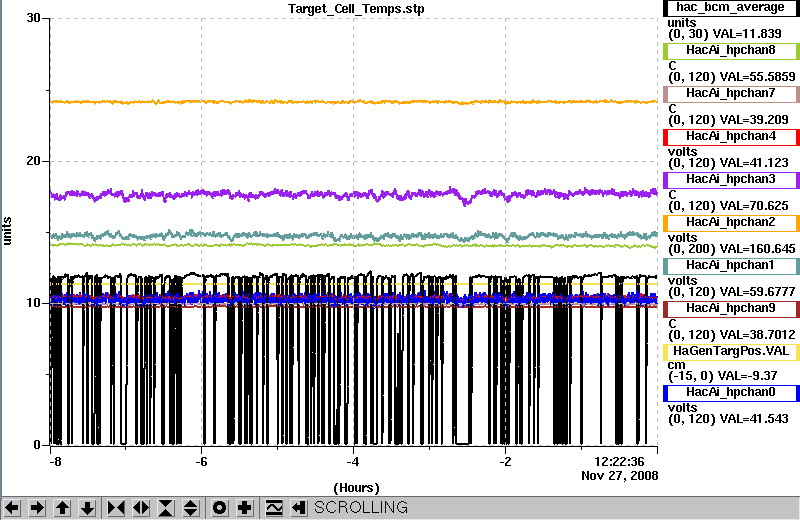This screenshot has height=520, width=800.
Task: Click the SCROLLING status label
Action: click(361, 508)
